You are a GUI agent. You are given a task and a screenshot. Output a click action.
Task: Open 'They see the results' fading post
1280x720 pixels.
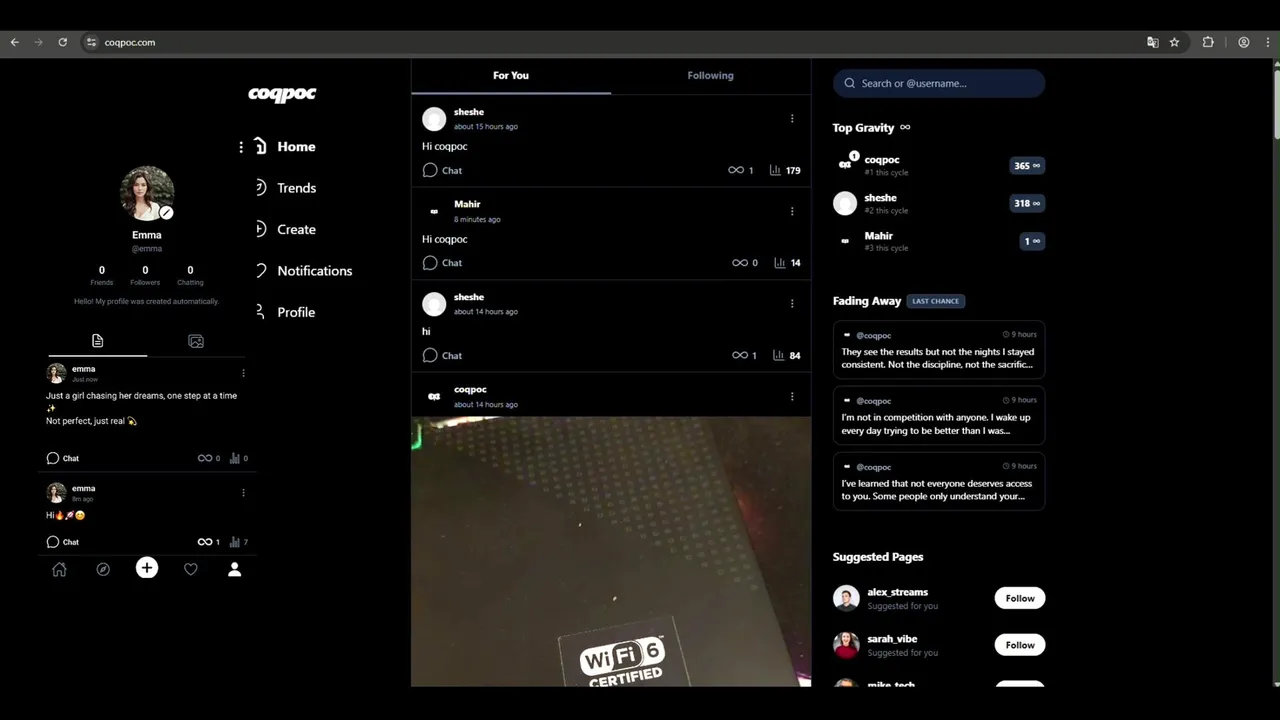click(x=939, y=349)
